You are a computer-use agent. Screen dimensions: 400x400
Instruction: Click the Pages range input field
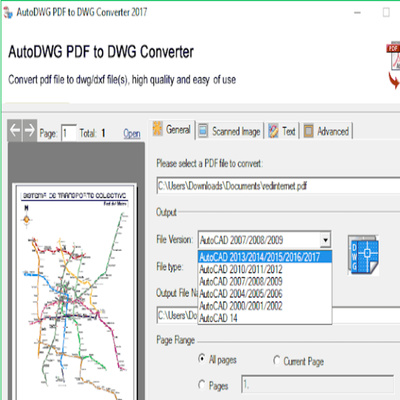point(317,384)
